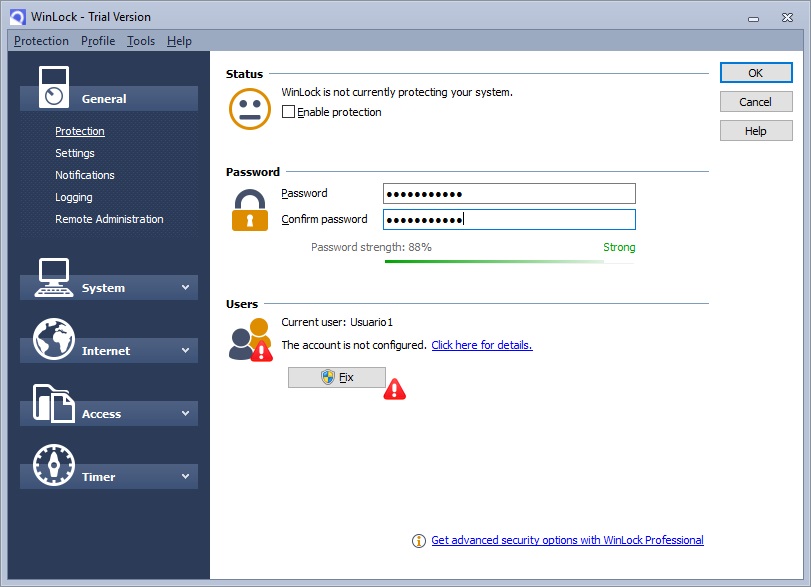Click the Internet section header label
Viewport: 811px width, 587px height.
[106, 351]
